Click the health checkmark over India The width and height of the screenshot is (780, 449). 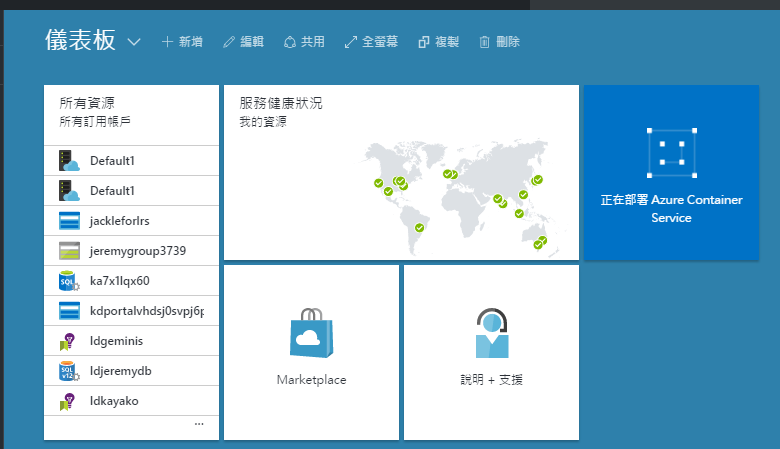pyautogui.click(x=499, y=200)
